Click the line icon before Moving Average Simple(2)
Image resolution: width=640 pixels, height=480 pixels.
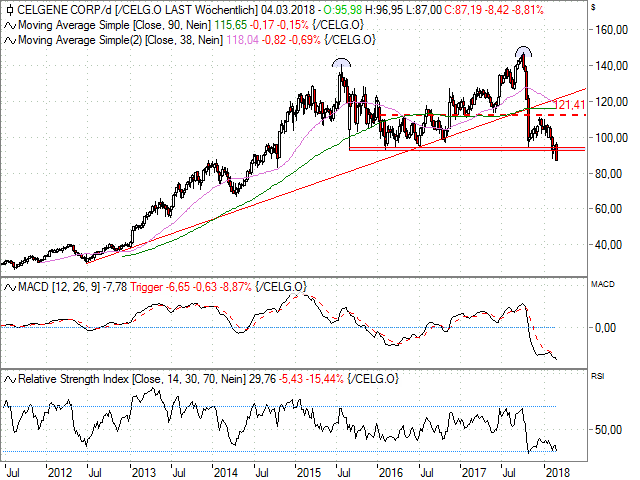click(10, 40)
